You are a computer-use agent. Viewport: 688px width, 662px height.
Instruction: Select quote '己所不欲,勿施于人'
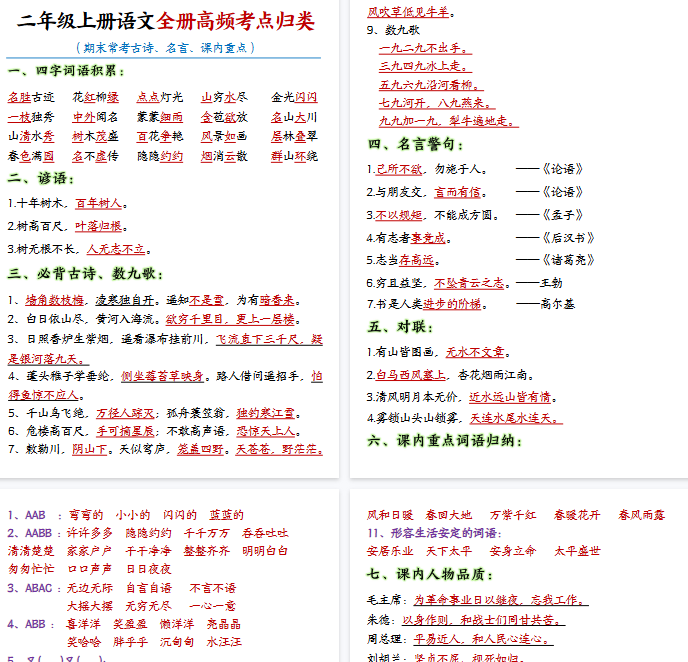pos(427,169)
